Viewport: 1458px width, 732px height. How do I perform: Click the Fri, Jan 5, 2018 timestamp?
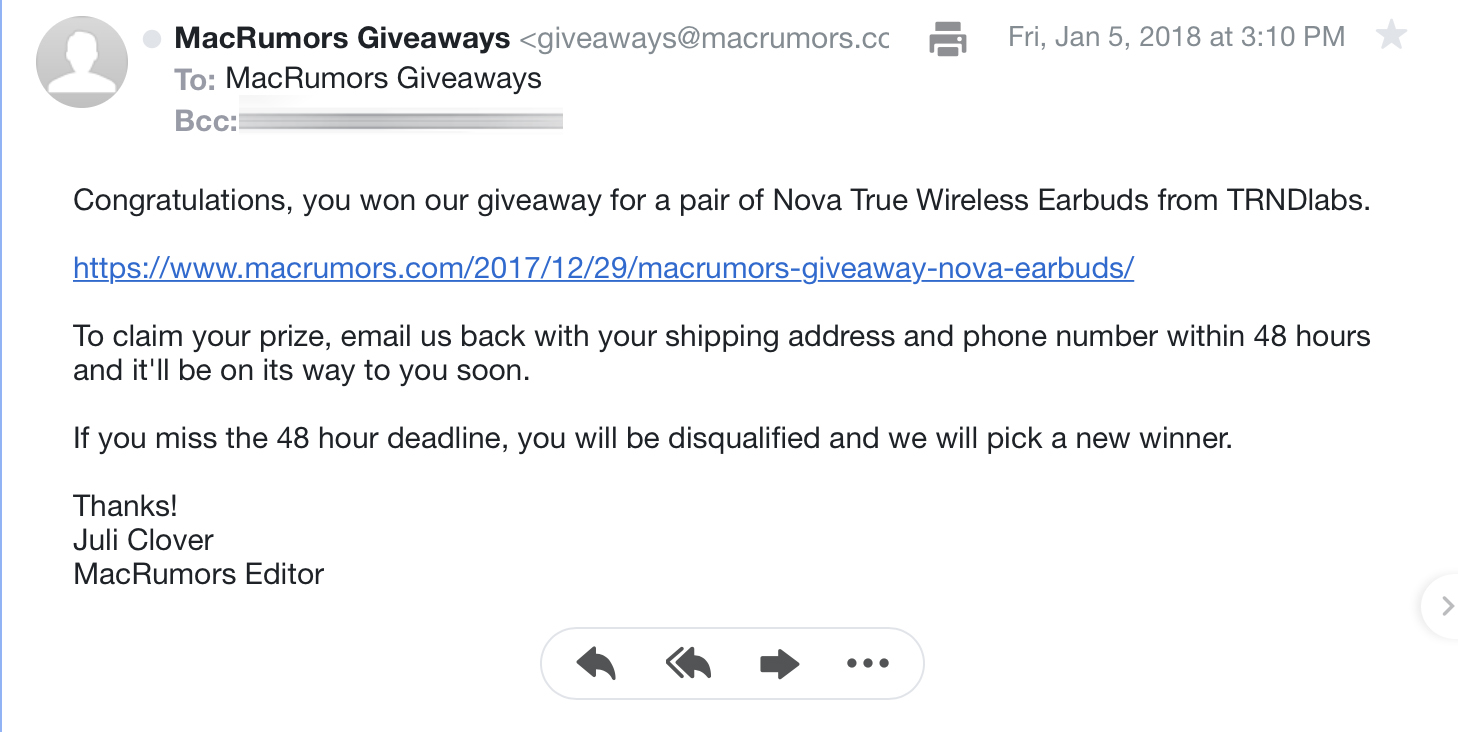1176,38
